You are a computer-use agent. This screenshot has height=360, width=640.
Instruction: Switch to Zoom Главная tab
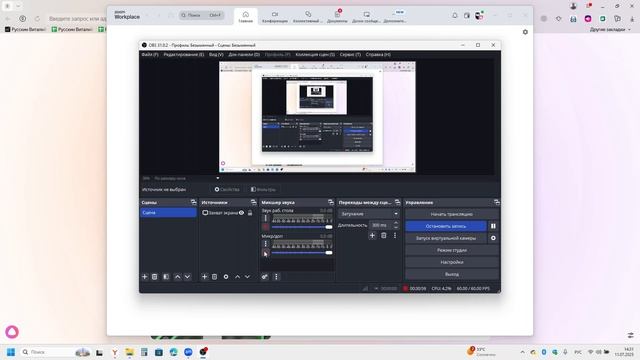click(x=246, y=17)
